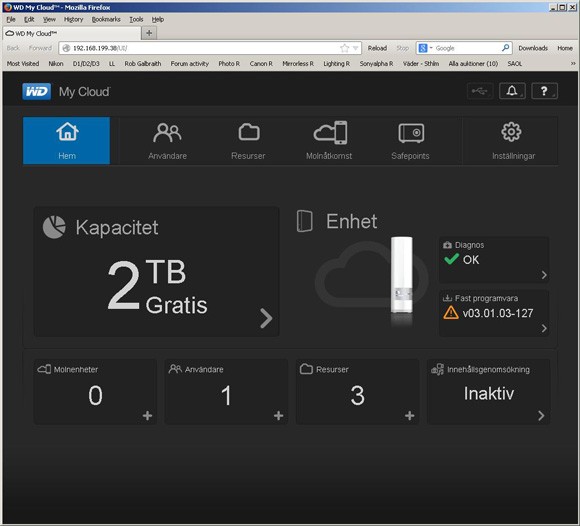The height and width of the screenshot is (526, 580).
Task: Click the Stop loading button
Action: click(x=402, y=48)
